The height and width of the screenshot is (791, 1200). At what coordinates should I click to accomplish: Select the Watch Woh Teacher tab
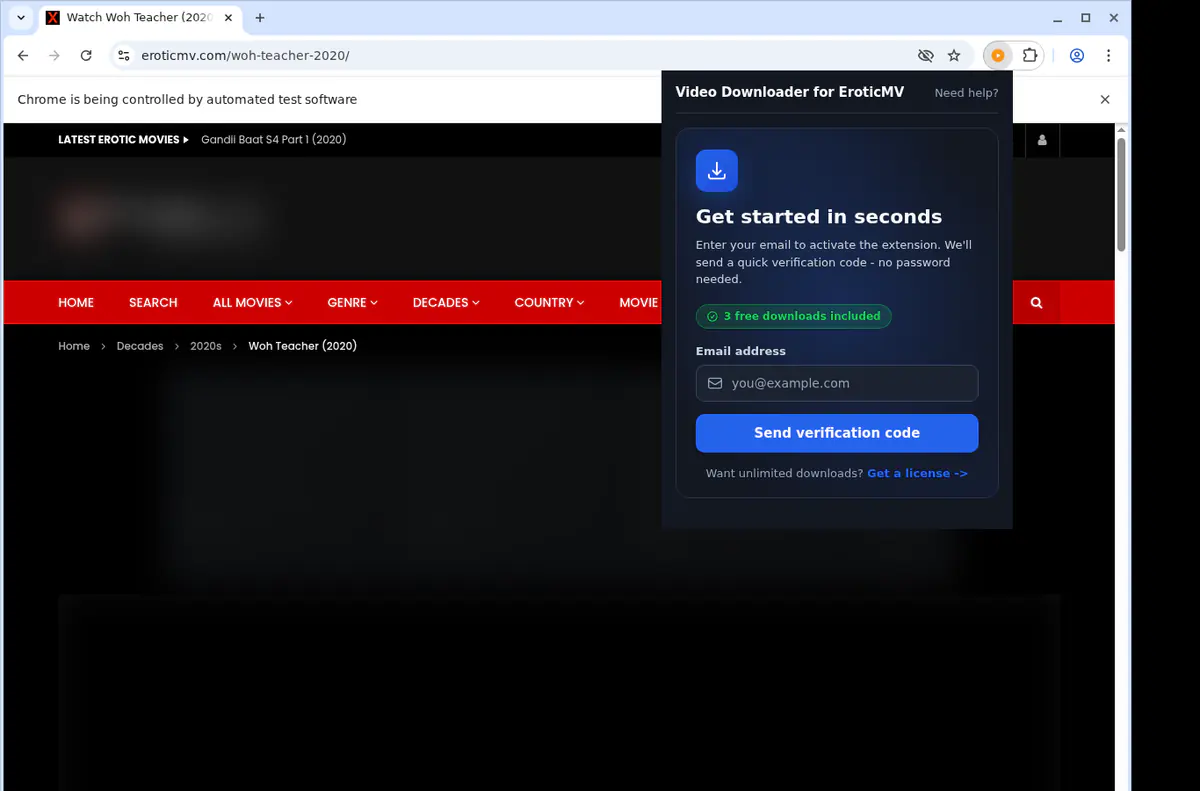point(138,18)
